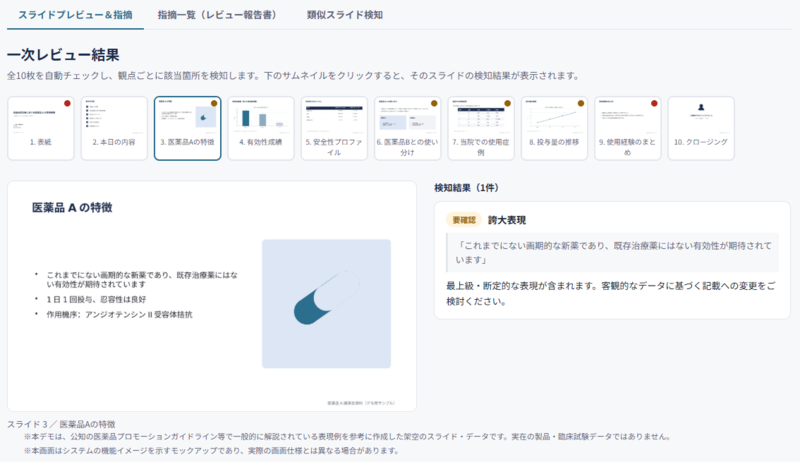The height and width of the screenshot is (462, 800).
Task: Select slide thumbnail 6. 医薬品Bとの使い分け
Action: point(408,129)
